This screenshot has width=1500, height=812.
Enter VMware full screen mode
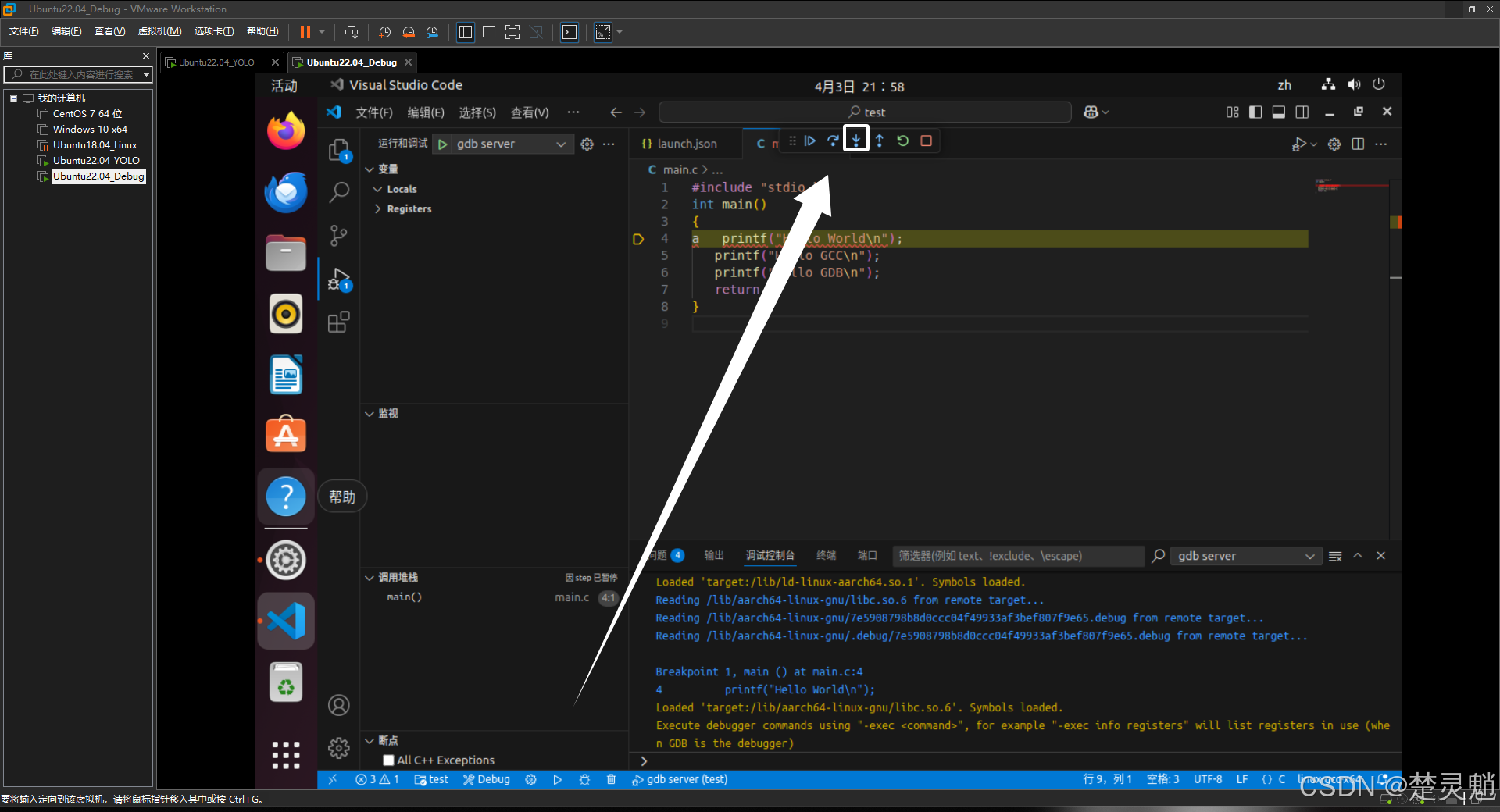[x=512, y=32]
